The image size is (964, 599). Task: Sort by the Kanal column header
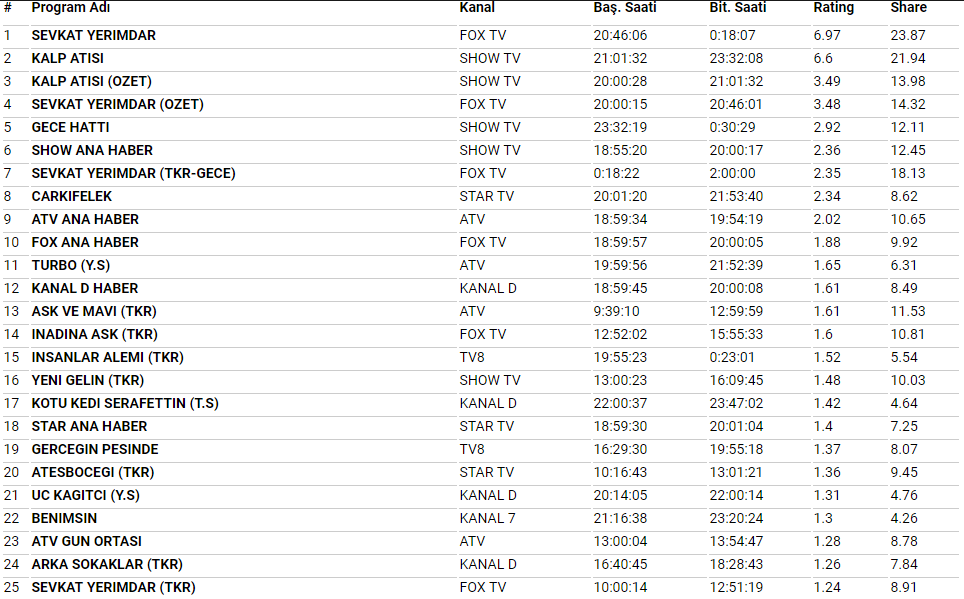click(477, 8)
